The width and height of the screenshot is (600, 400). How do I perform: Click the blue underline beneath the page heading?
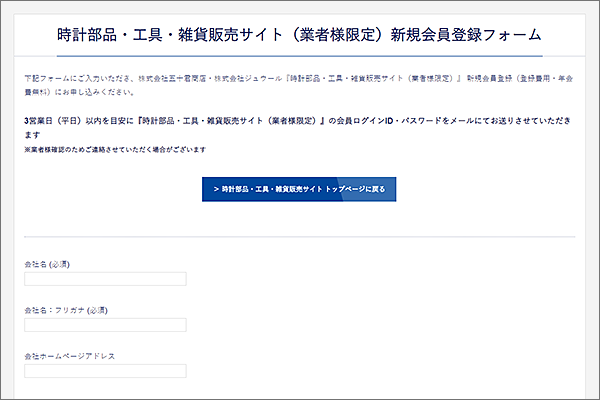click(300, 55)
